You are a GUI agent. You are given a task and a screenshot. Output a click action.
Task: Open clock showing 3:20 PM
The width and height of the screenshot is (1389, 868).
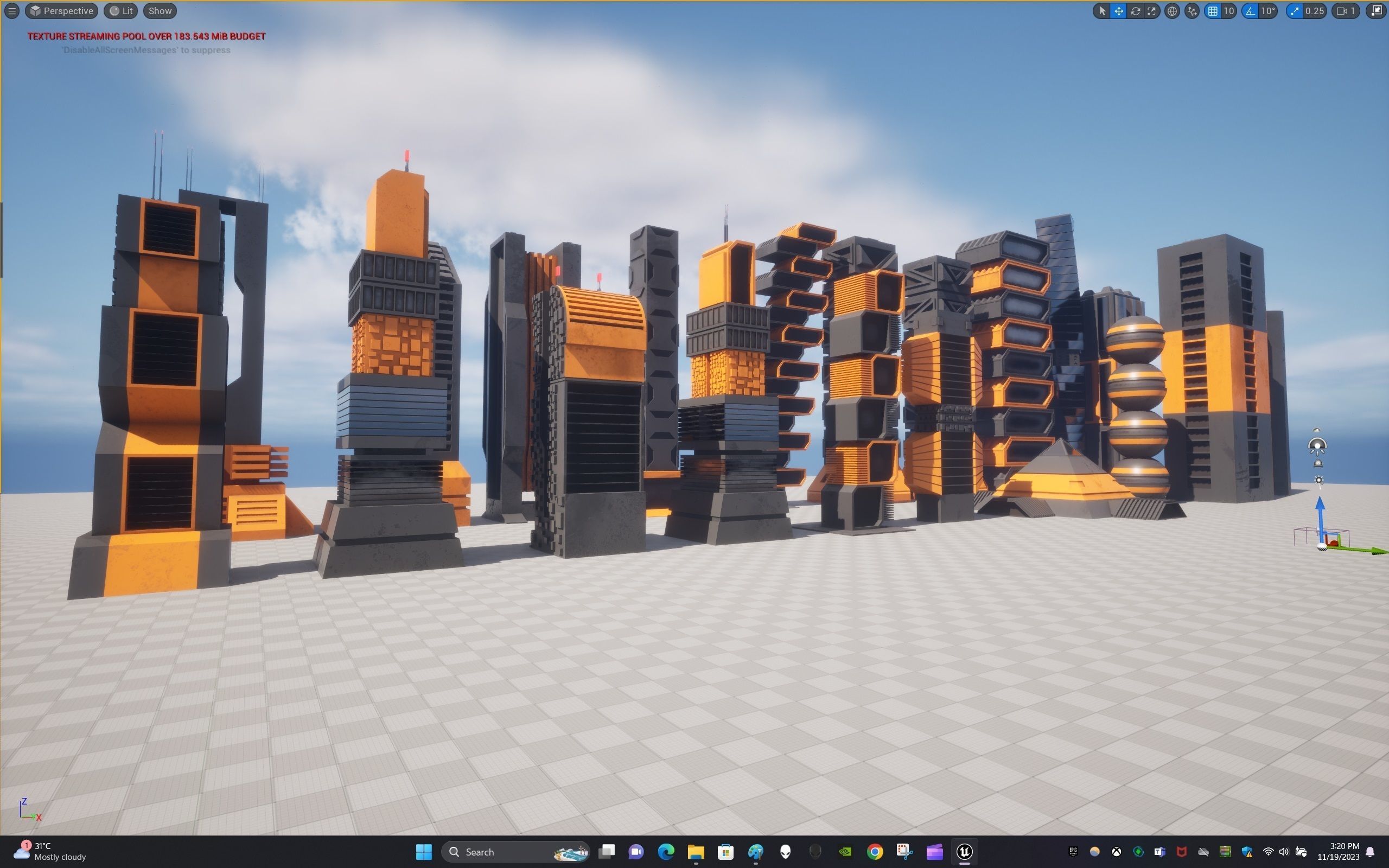[1339, 851]
